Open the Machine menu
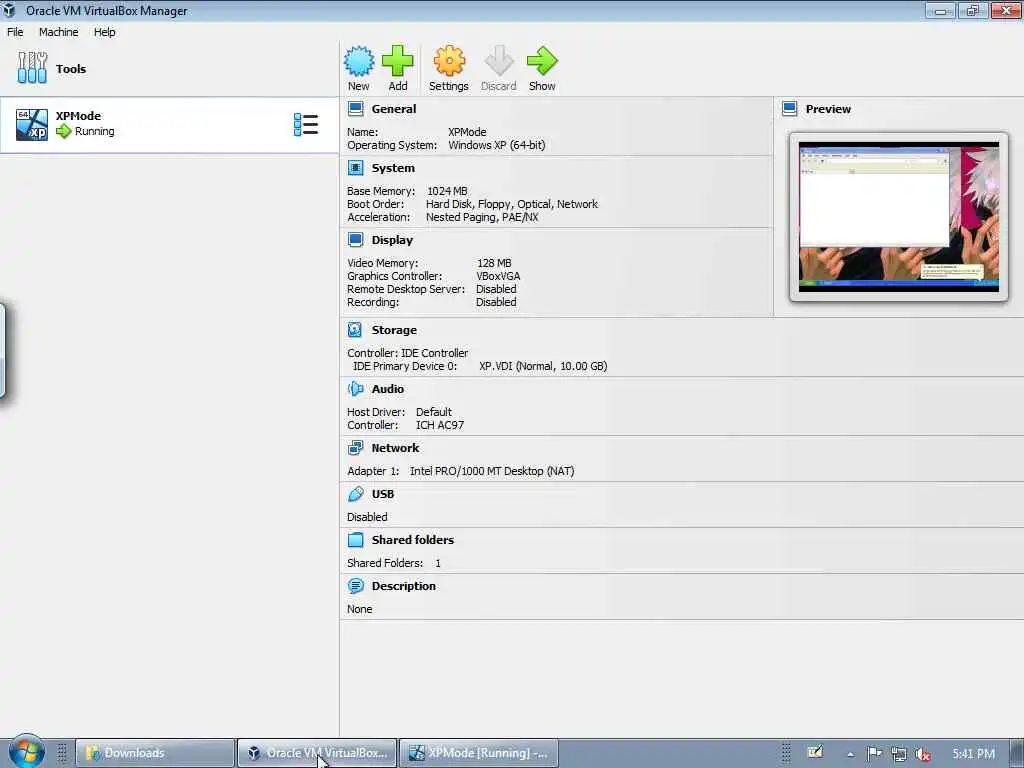This screenshot has width=1024, height=768. 58,32
